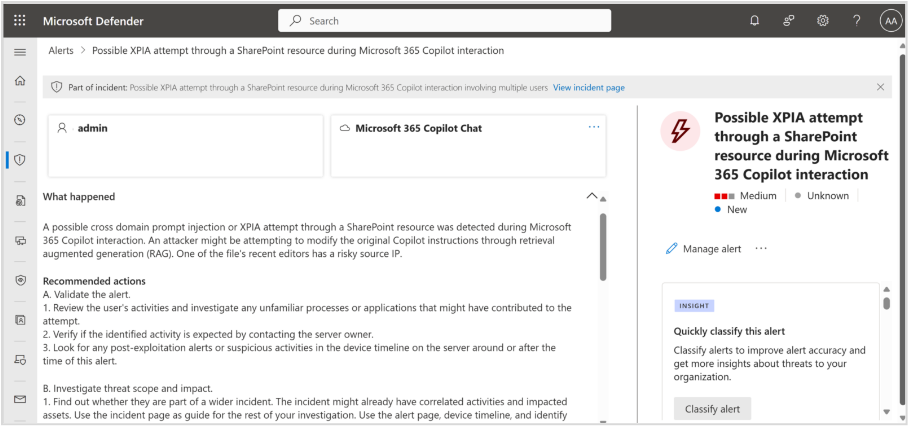Open the document search icon in sidebar
Viewport: 909px width, 426px height.
pos(20,201)
